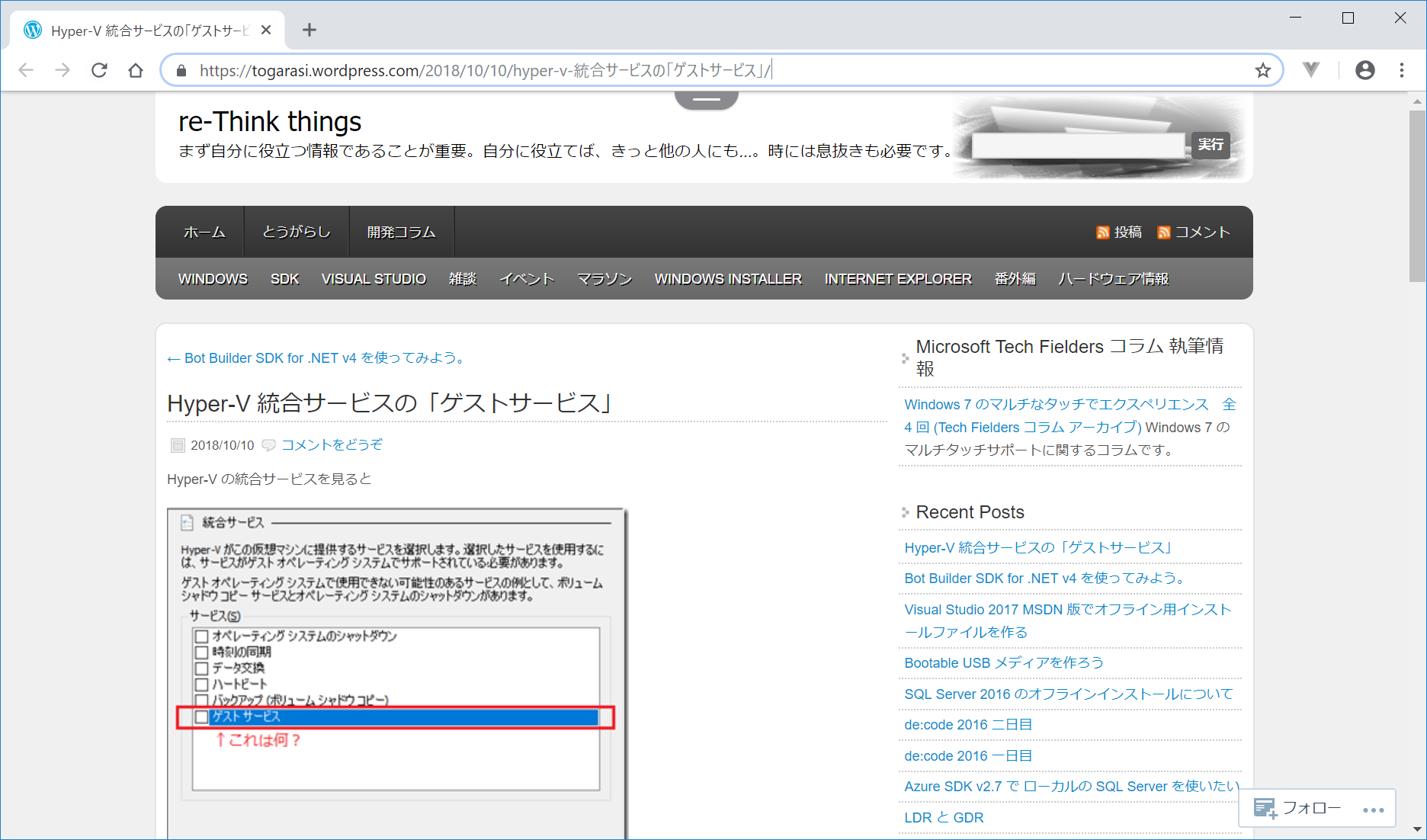The image size is (1427, 840).
Task: Reload the page with the refresh icon
Action: [x=99, y=70]
